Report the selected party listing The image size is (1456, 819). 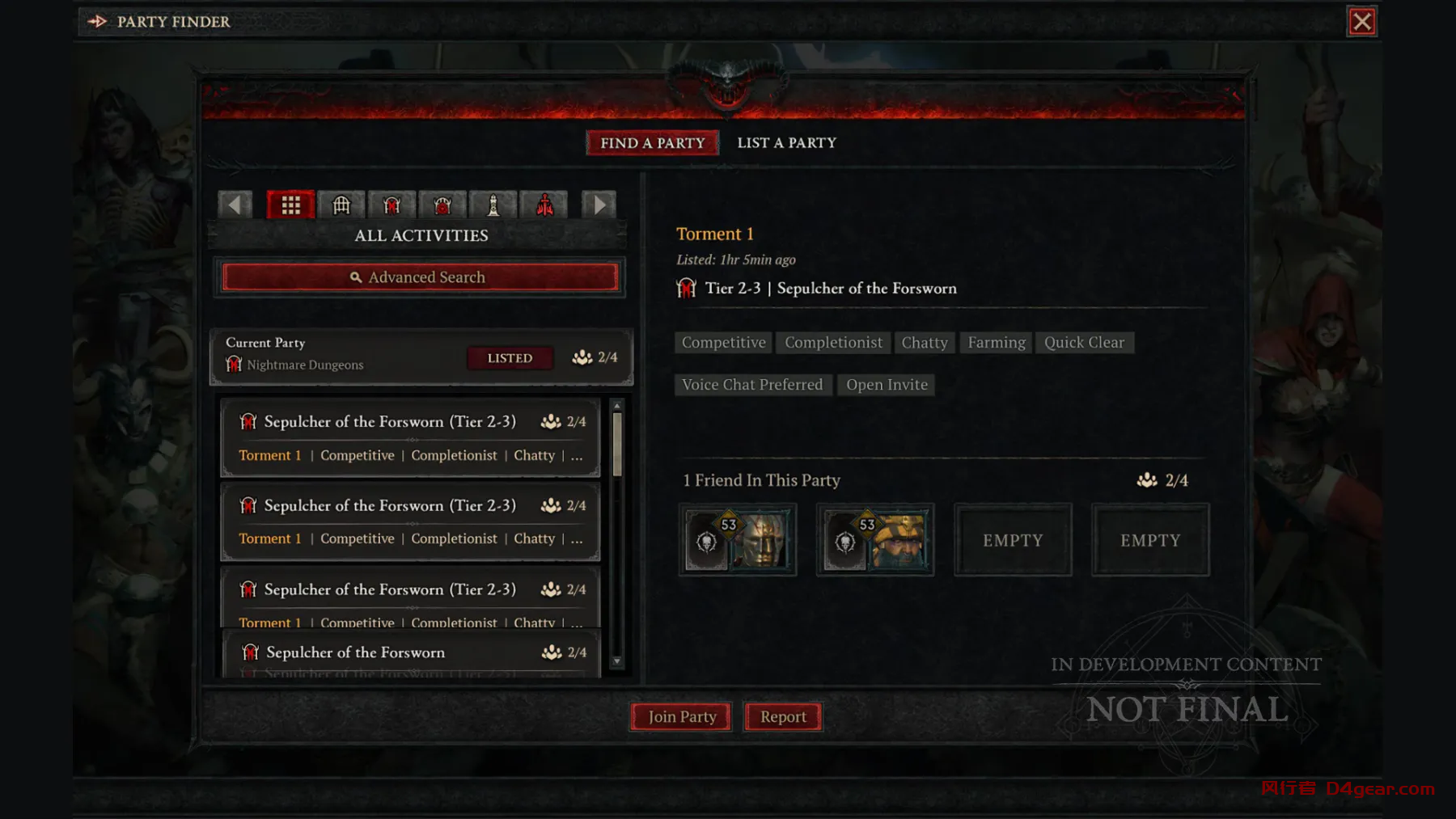coord(783,716)
